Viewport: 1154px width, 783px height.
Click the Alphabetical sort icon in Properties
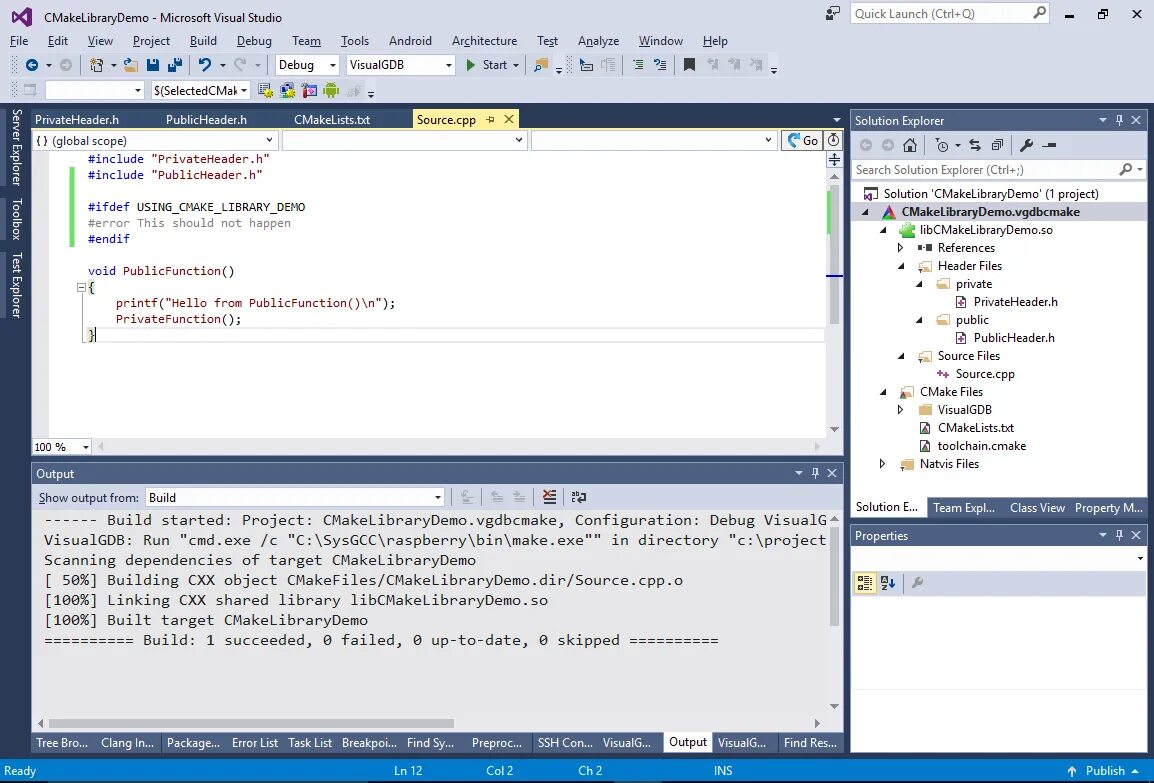point(888,583)
